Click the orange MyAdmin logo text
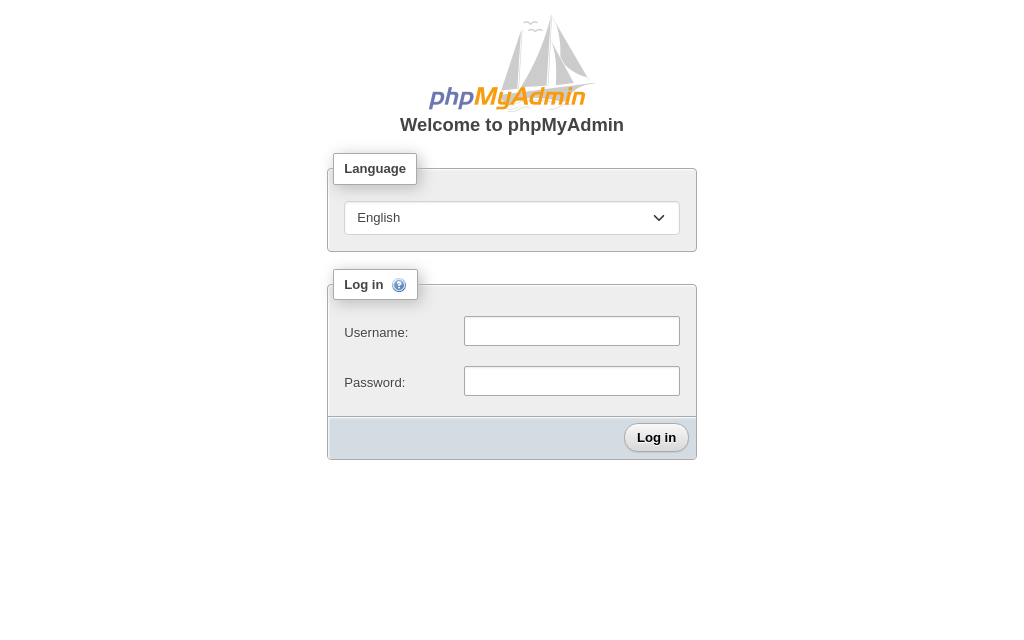Image resolution: width=1024 pixels, height=640 pixels. pyautogui.click(x=529, y=97)
